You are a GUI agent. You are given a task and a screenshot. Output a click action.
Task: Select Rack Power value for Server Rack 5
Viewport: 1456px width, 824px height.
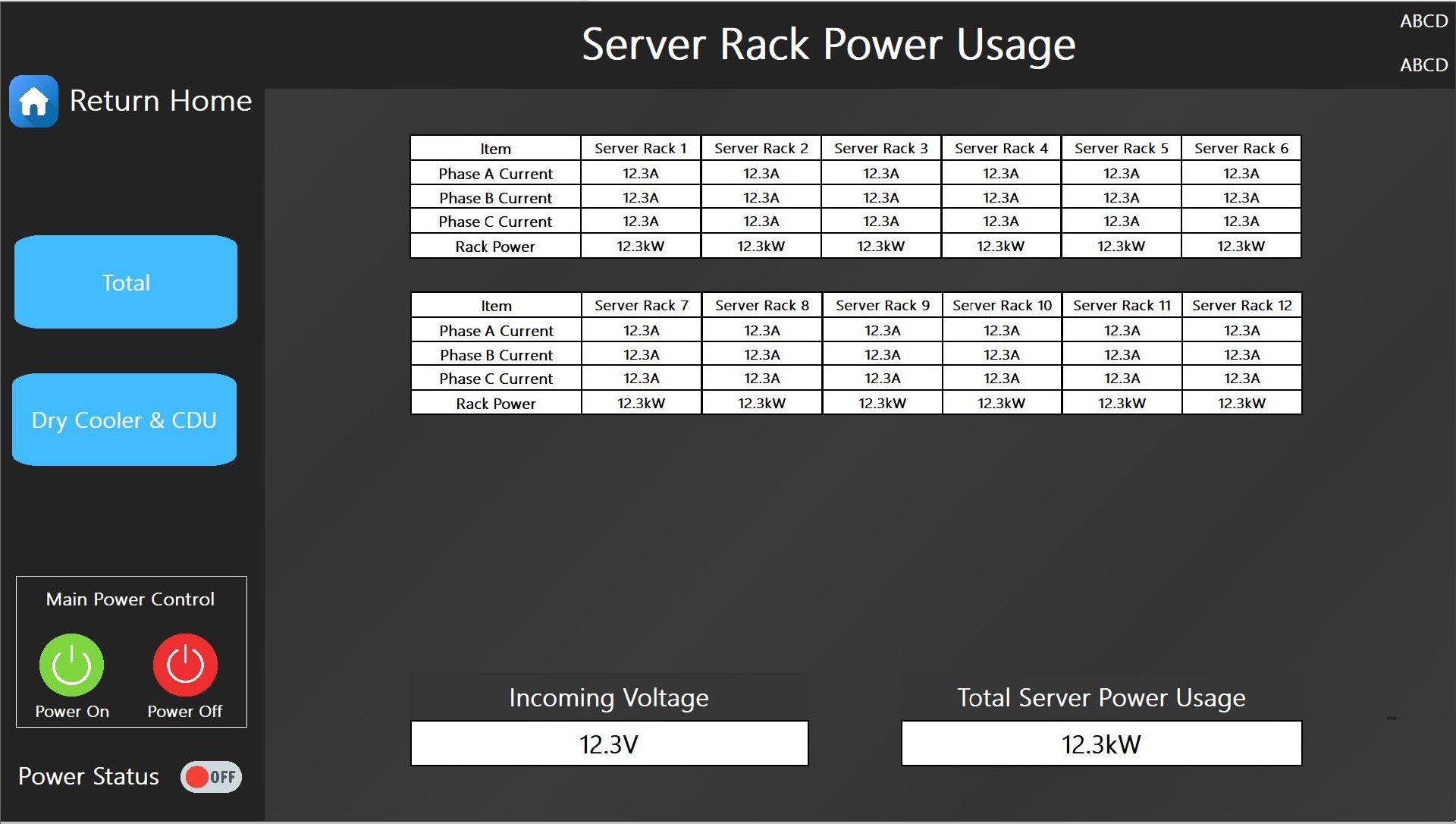tap(1122, 246)
